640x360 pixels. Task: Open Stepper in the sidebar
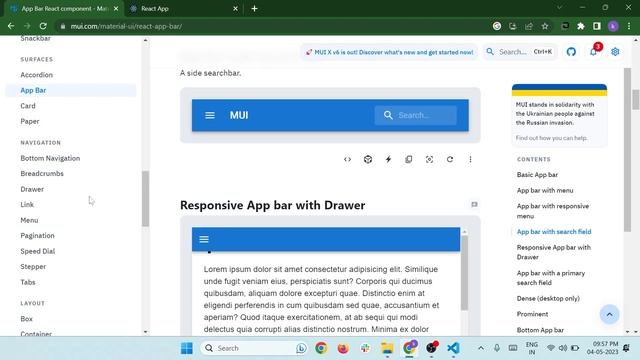pyautogui.click(x=33, y=267)
